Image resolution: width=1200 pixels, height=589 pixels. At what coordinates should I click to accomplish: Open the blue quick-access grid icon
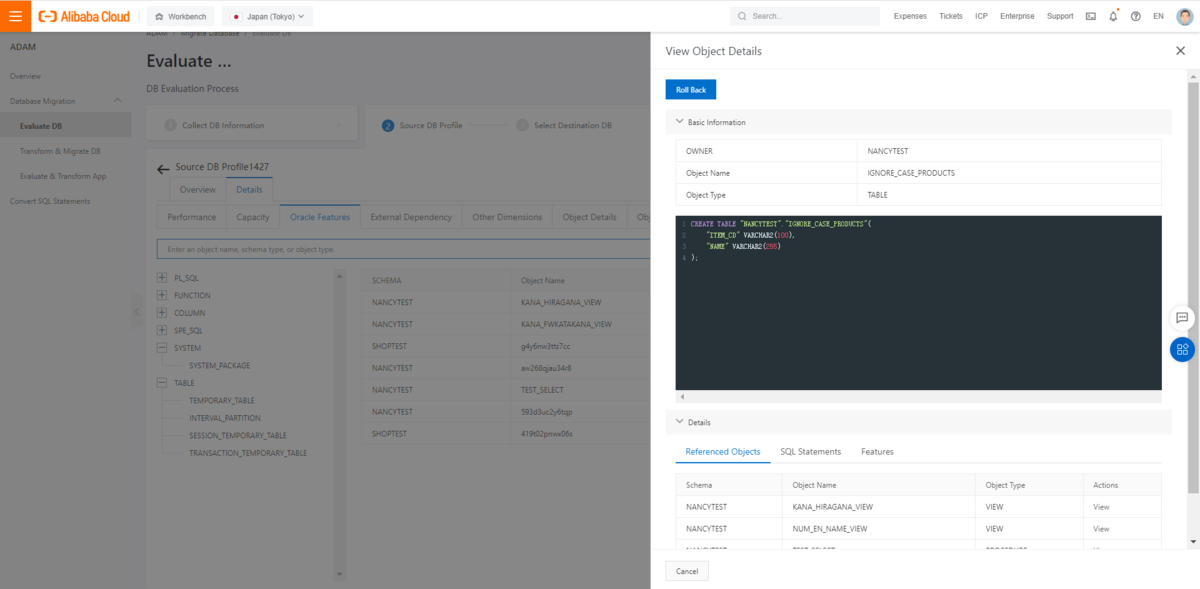click(x=1182, y=349)
